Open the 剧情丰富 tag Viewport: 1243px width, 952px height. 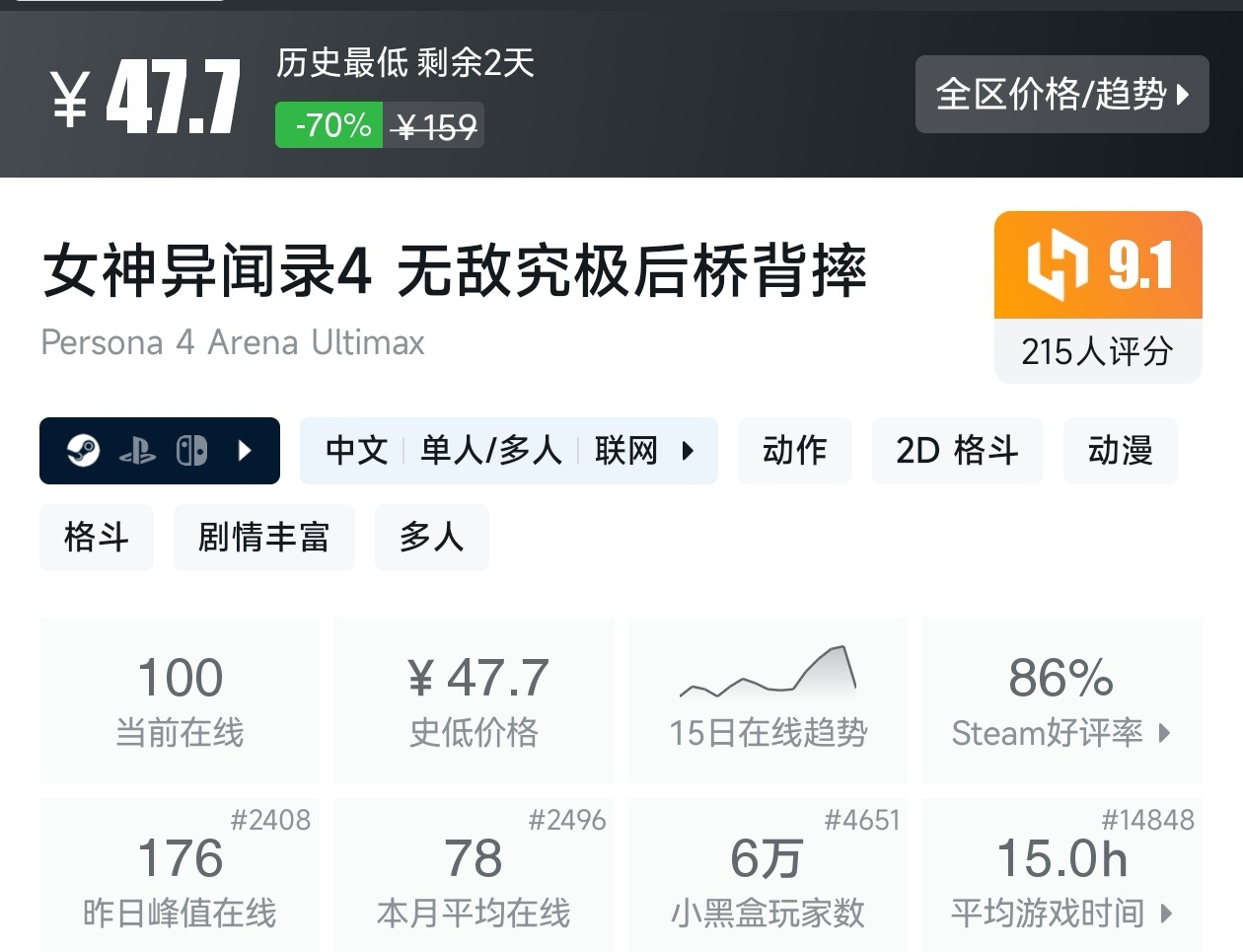pyautogui.click(x=264, y=538)
